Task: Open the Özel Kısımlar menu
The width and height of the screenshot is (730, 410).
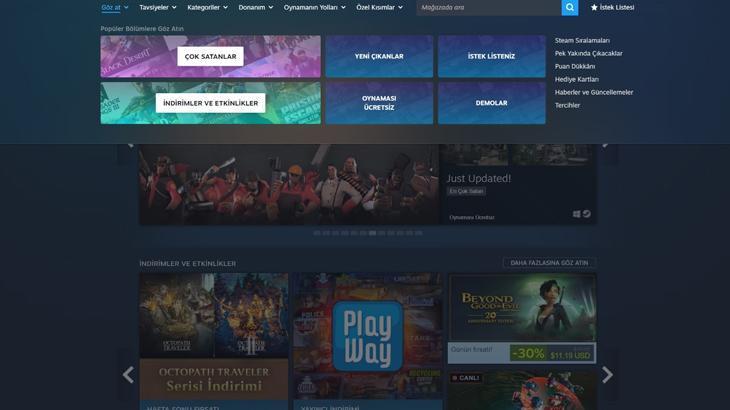Action: [379, 7]
